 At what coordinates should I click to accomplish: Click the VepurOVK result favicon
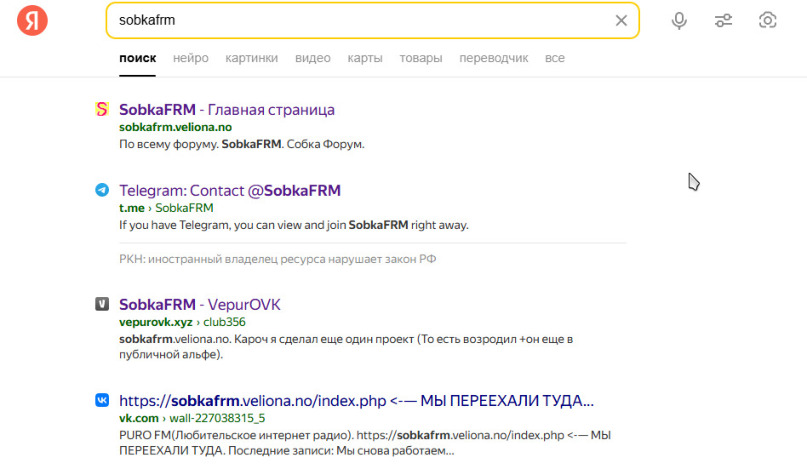102,304
